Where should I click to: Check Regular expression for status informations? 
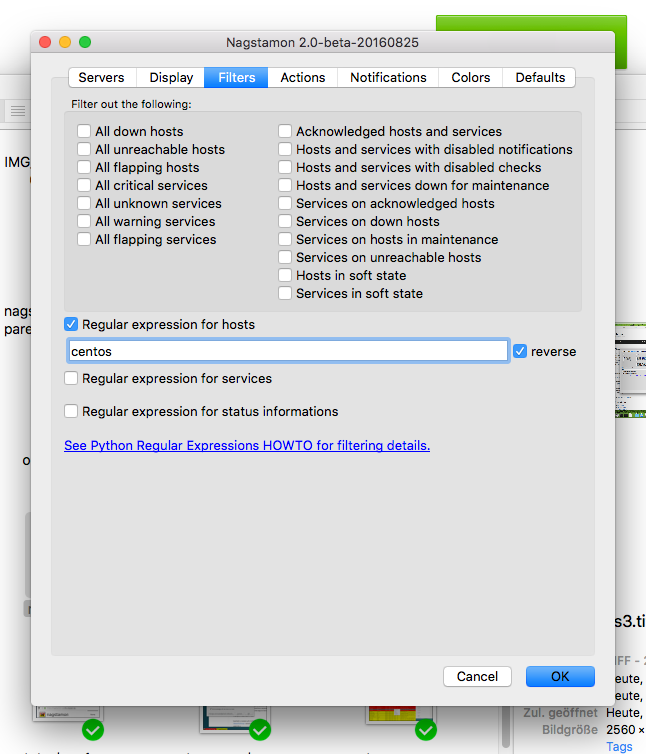click(x=71, y=411)
